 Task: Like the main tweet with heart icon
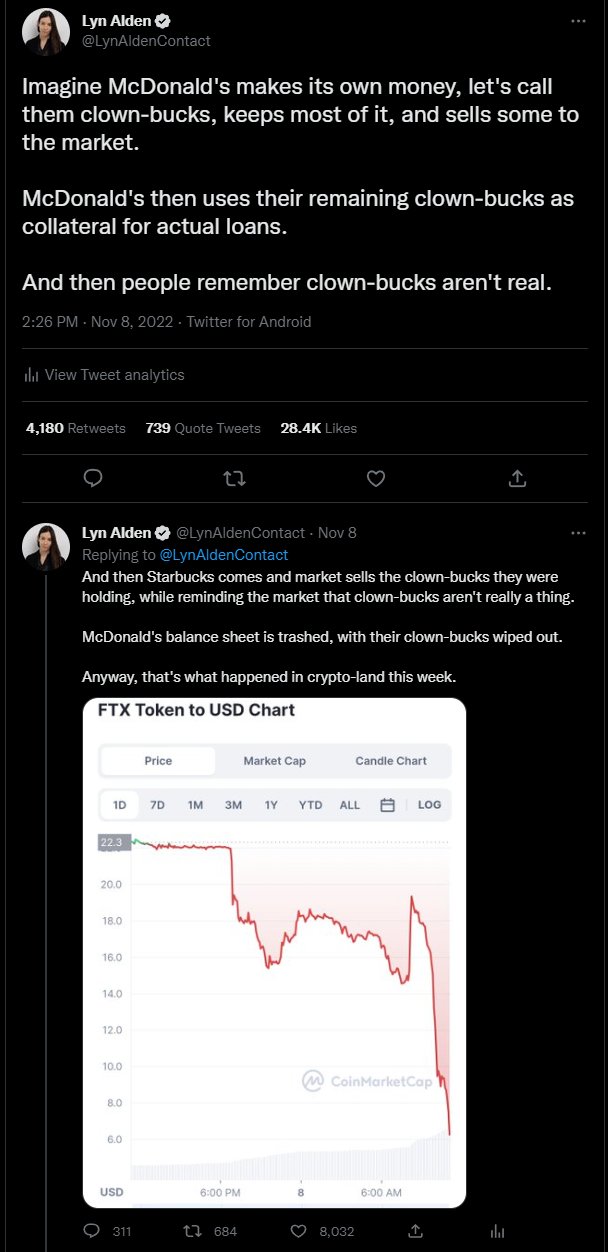click(376, 479)
